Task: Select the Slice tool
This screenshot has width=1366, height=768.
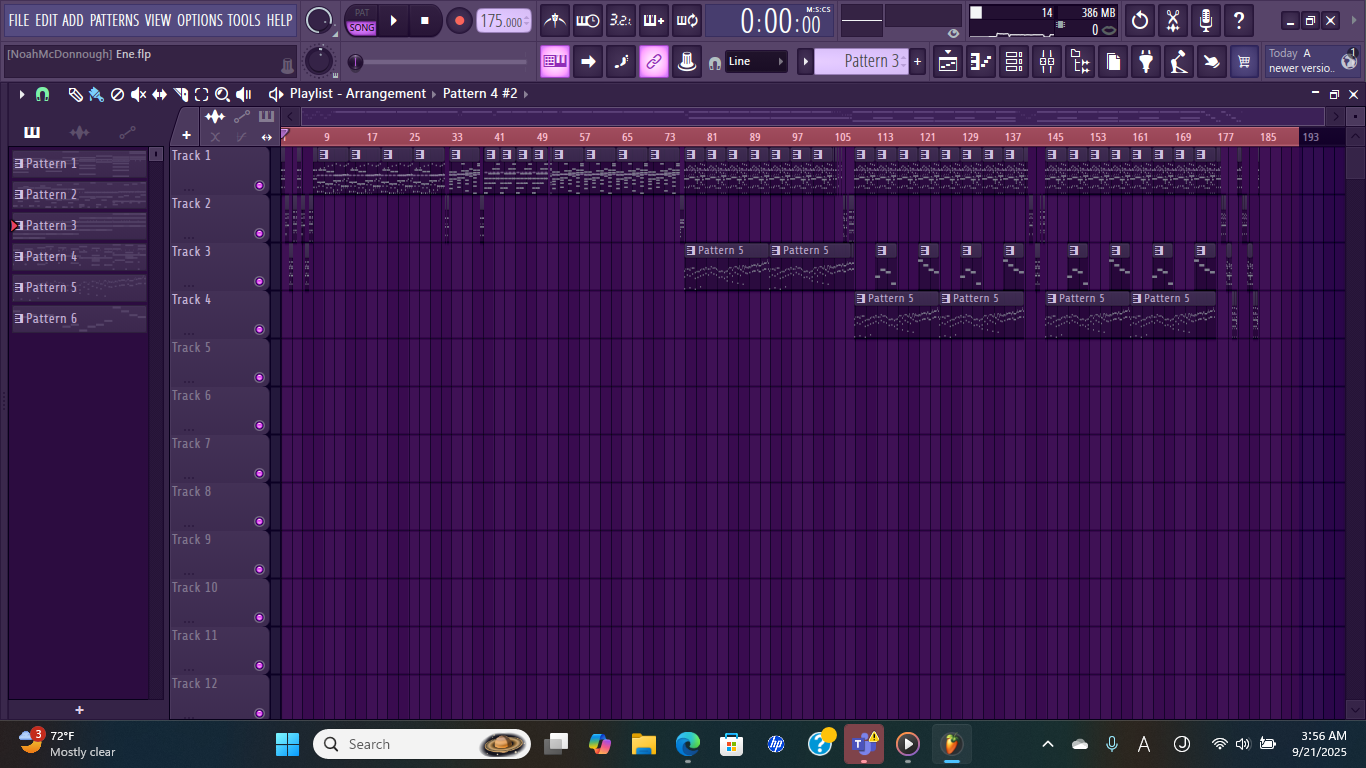Action: click(x=180, y=94)
